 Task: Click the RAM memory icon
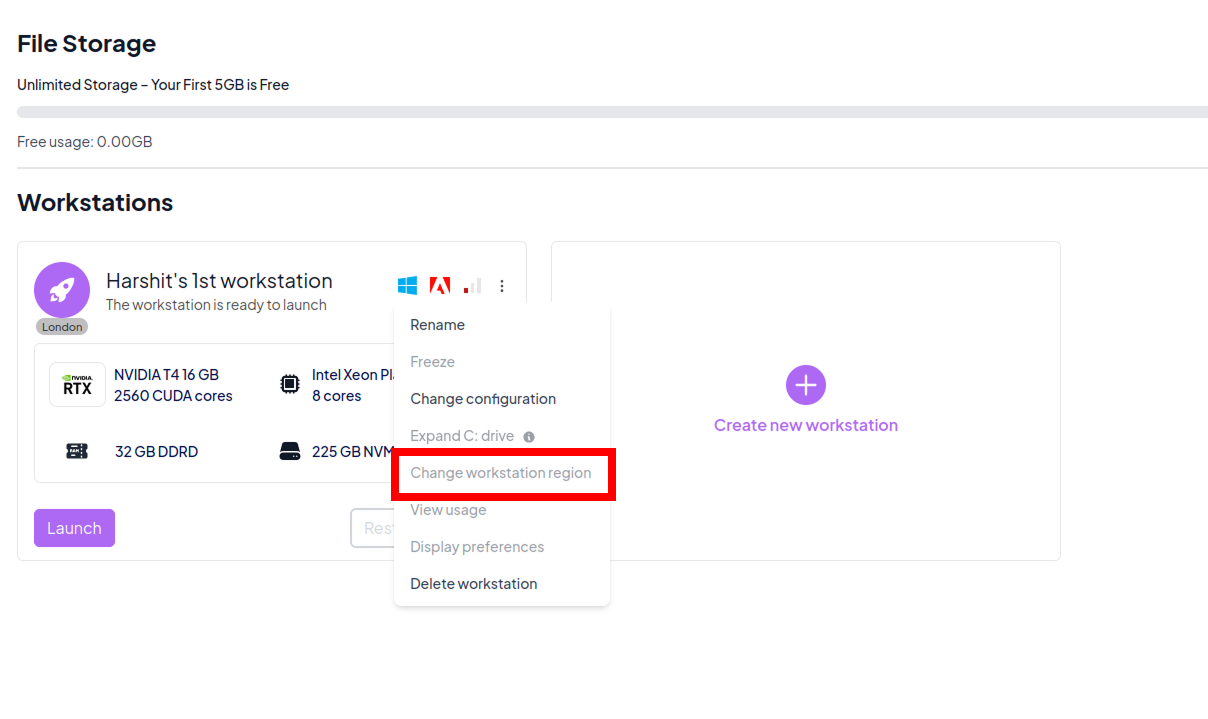click(77, 451)
